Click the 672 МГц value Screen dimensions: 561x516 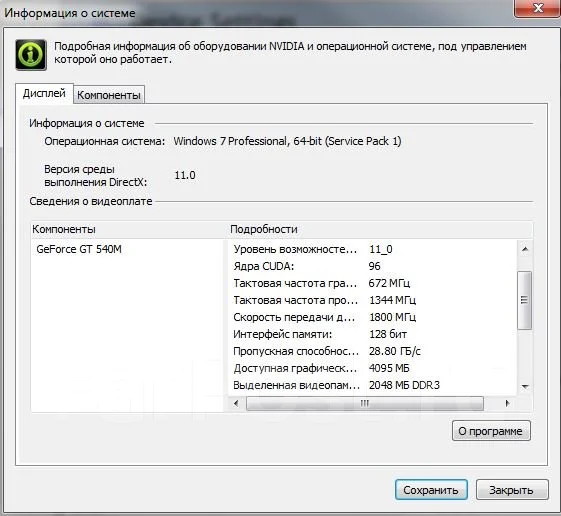(389, 283)
